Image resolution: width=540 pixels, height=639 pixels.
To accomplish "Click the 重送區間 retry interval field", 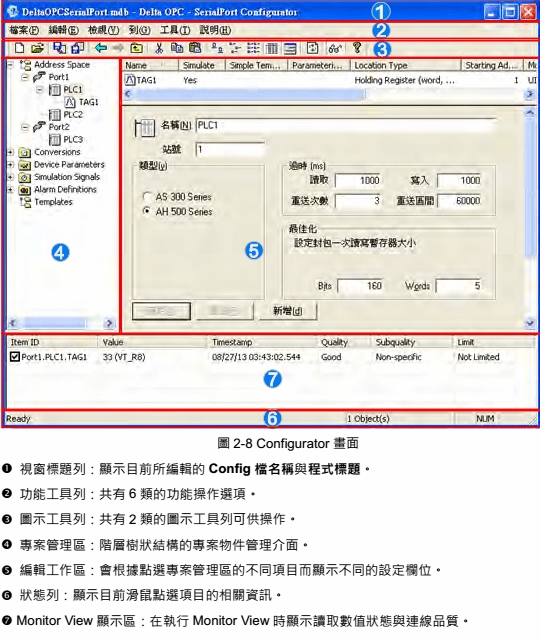I will 459,201.
